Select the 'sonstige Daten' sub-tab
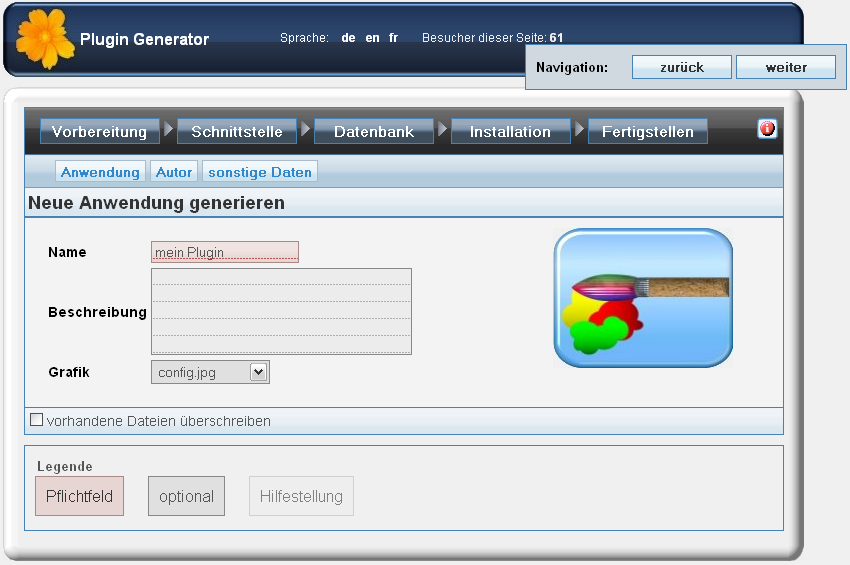850x565 pixels. tap(260, 172)
